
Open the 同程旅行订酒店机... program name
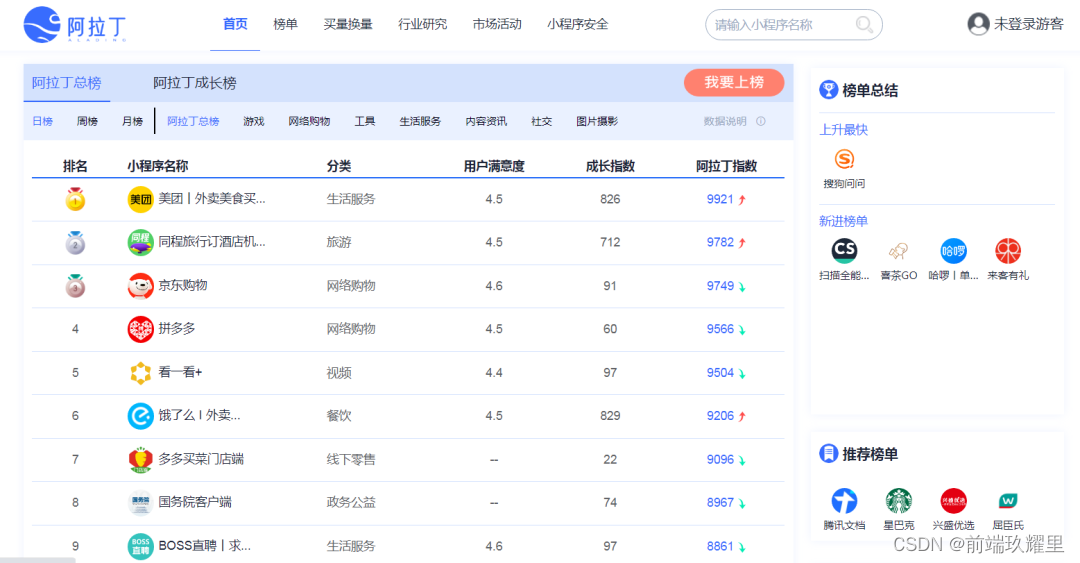(x=212, y=242)
